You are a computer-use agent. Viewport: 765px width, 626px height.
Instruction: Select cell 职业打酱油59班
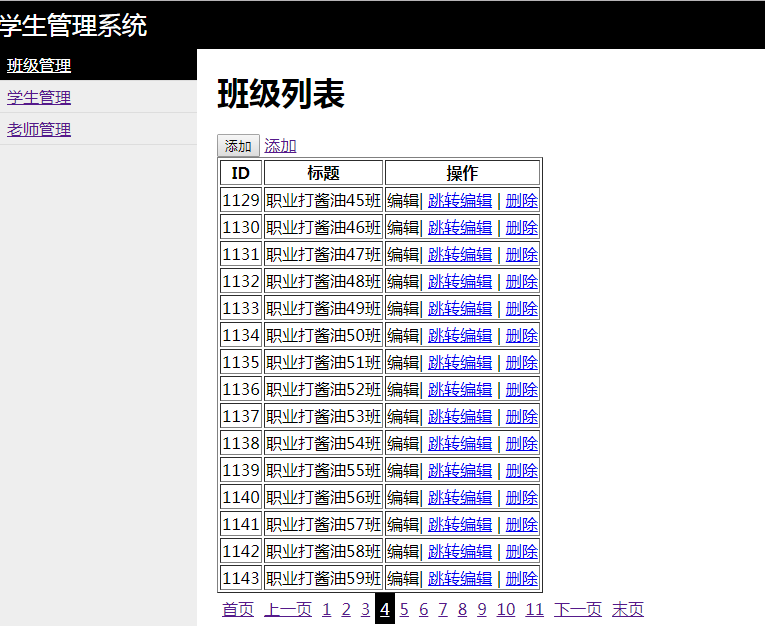pos(323,579)
